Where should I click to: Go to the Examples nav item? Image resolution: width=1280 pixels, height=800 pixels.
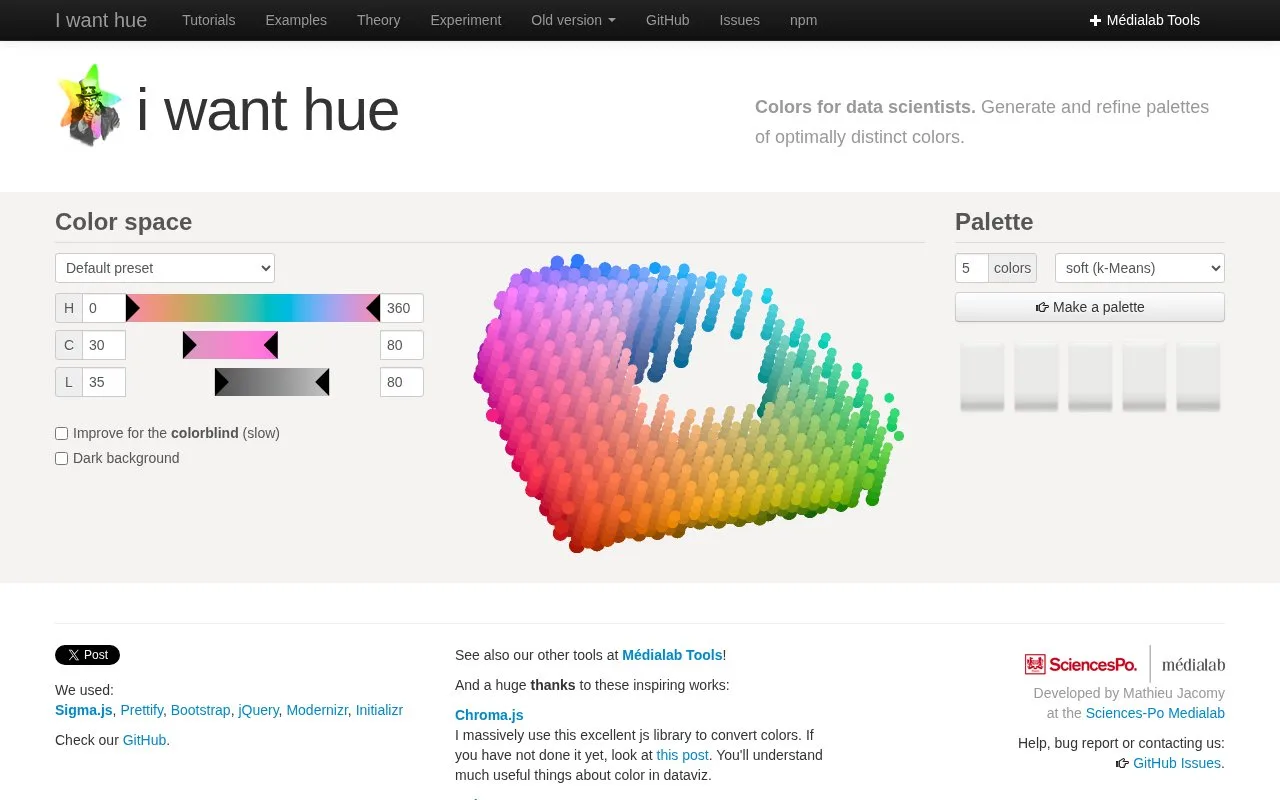point(296,20)
